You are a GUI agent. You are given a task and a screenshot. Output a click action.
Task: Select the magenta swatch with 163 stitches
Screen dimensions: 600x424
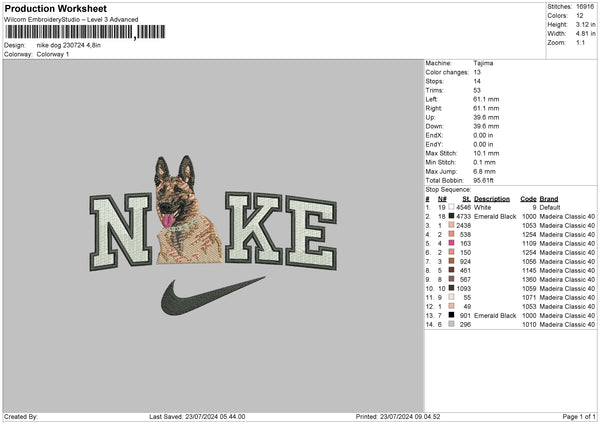451,243
